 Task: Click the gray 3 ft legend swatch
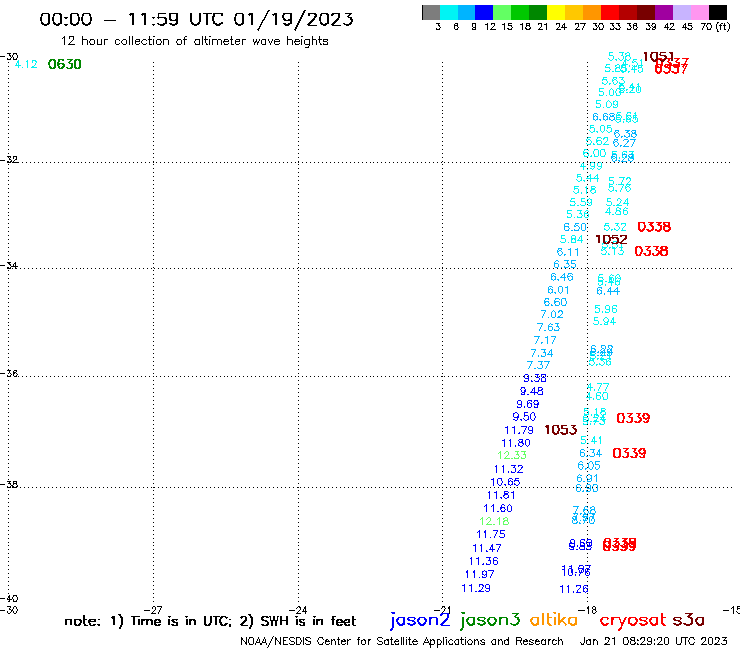[x=431, y=12]
